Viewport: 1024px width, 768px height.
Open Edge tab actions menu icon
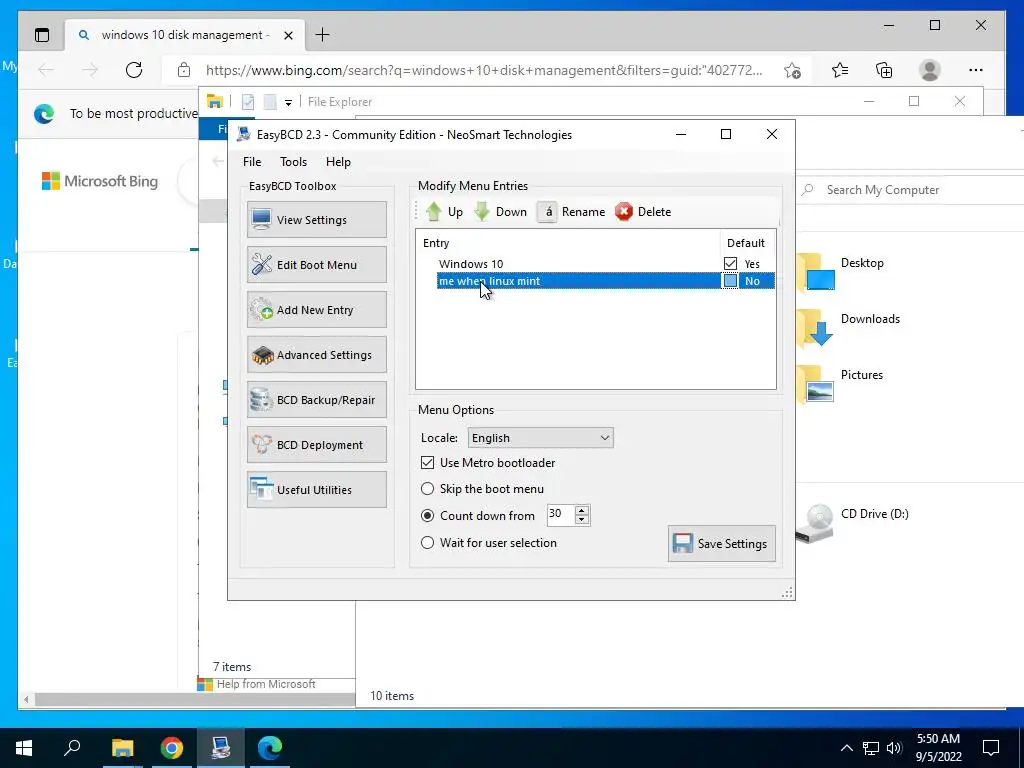click(x=42, y=35)
